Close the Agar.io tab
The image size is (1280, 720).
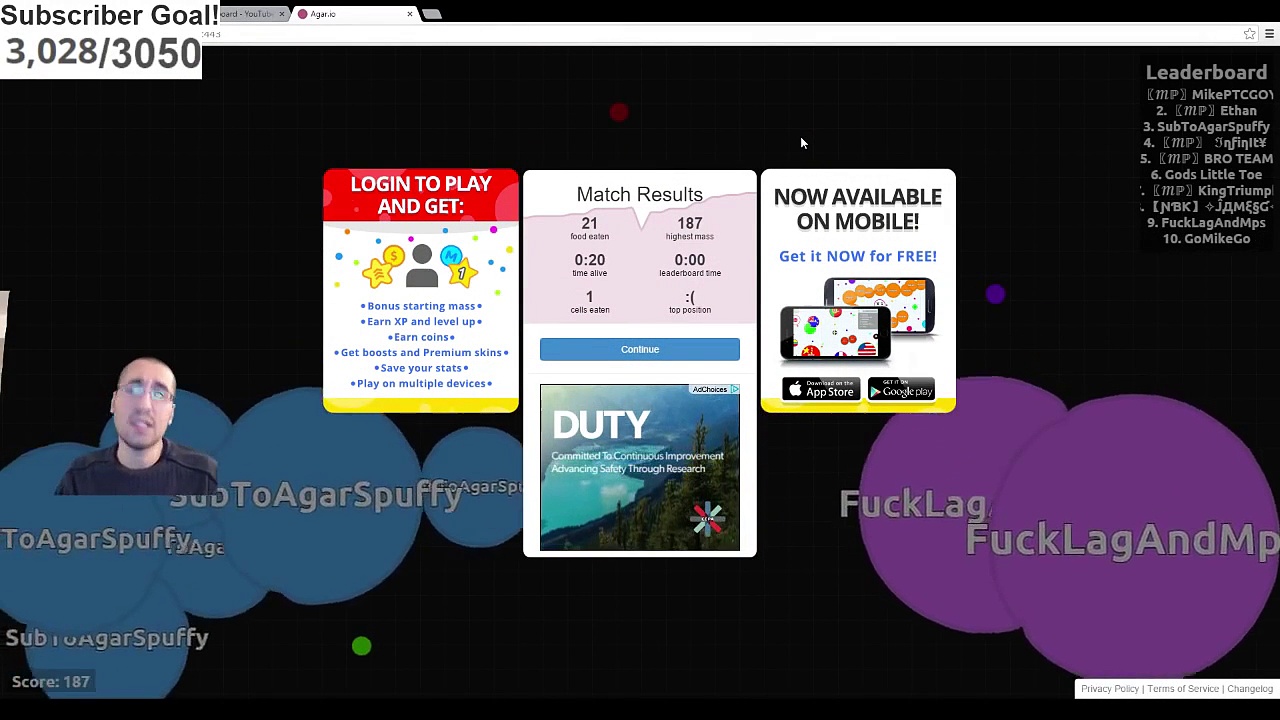pos(409,14)
